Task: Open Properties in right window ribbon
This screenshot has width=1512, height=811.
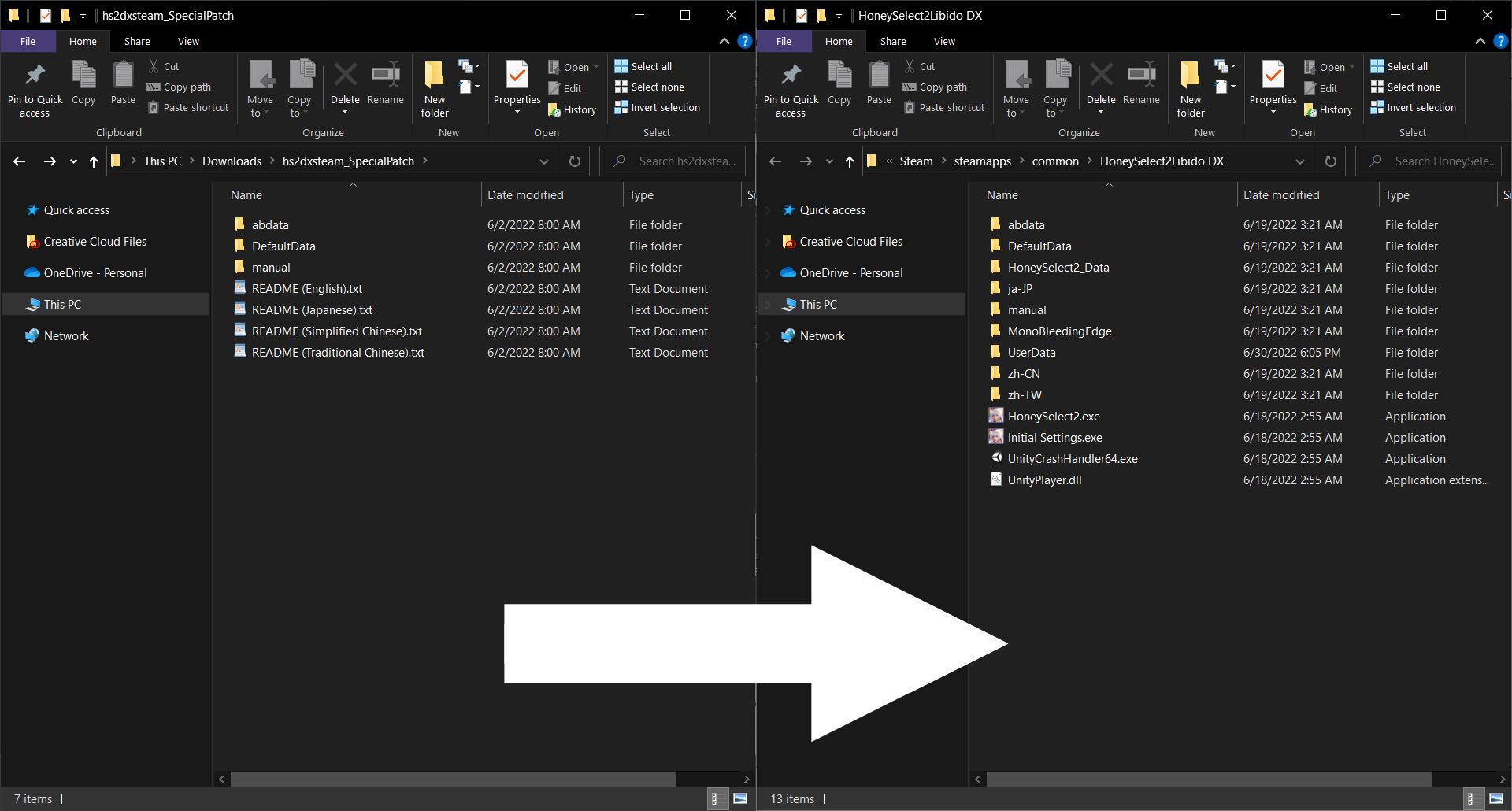Action: (1273, 87)
